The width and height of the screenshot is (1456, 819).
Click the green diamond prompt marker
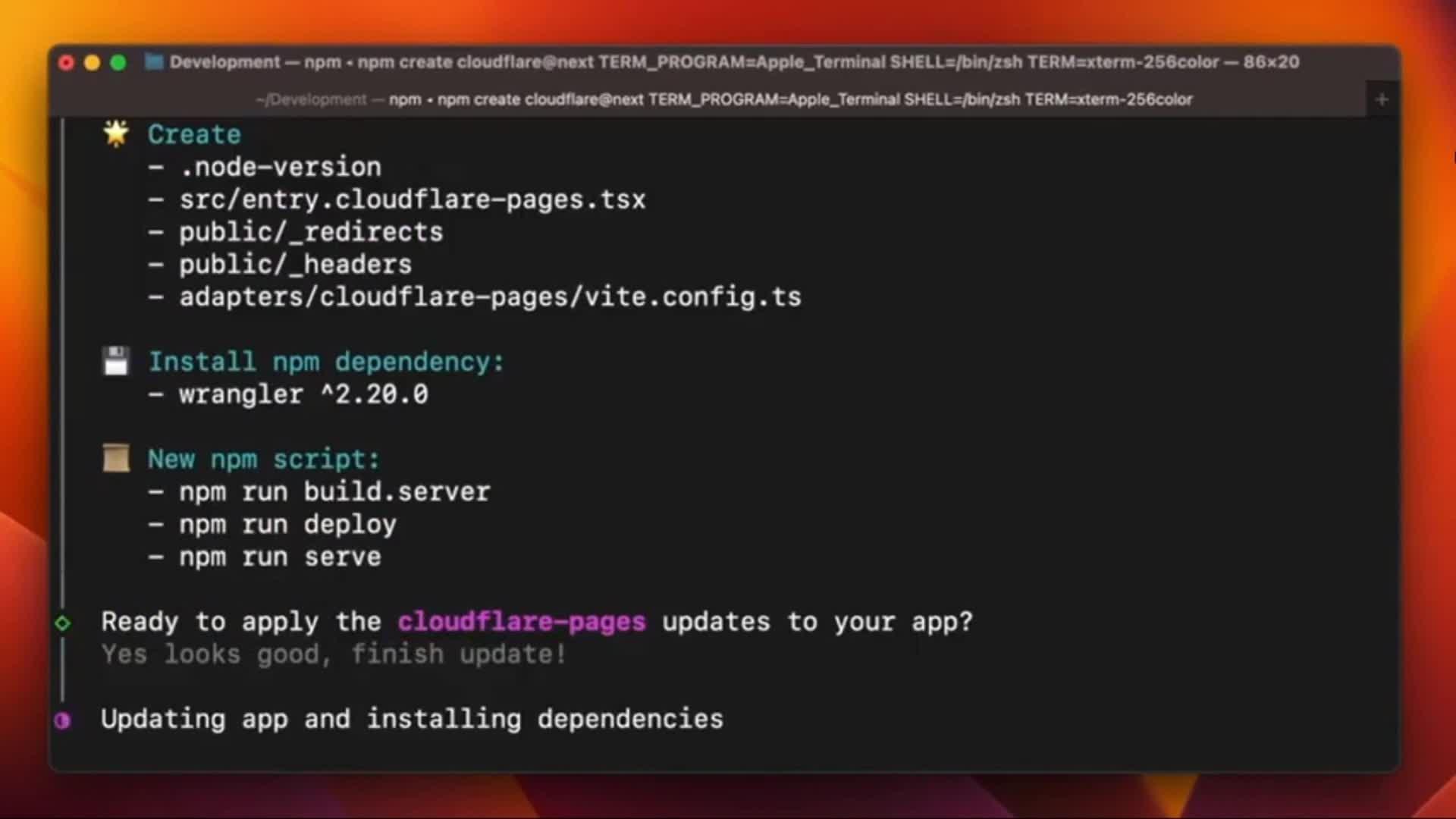63,623
